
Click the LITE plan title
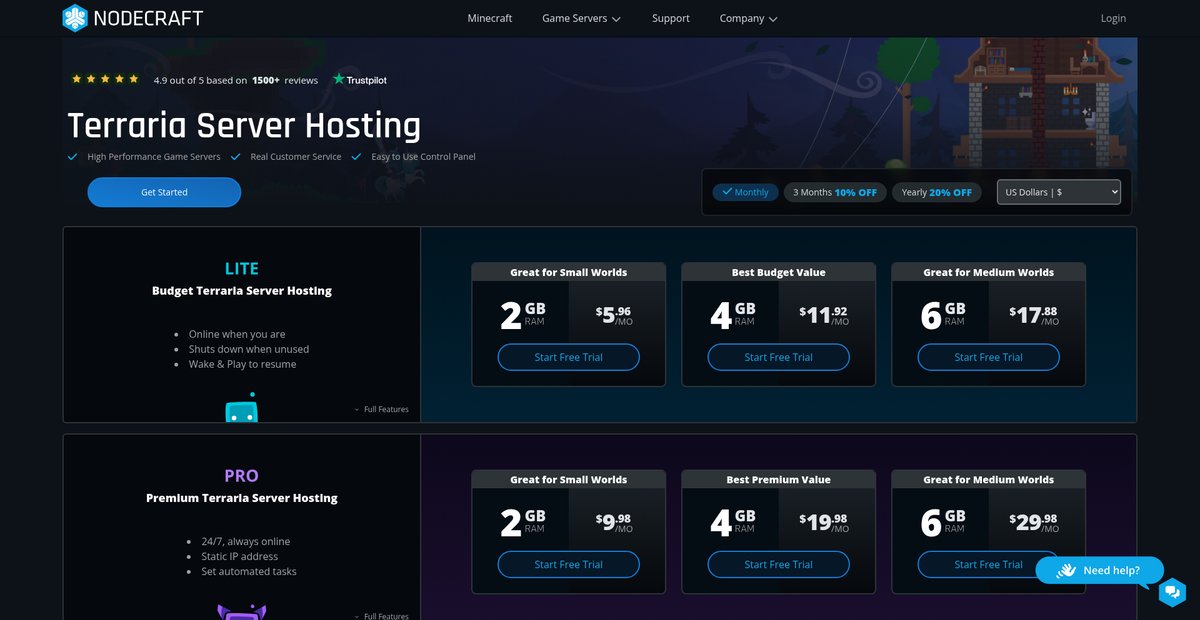[241, 268]
